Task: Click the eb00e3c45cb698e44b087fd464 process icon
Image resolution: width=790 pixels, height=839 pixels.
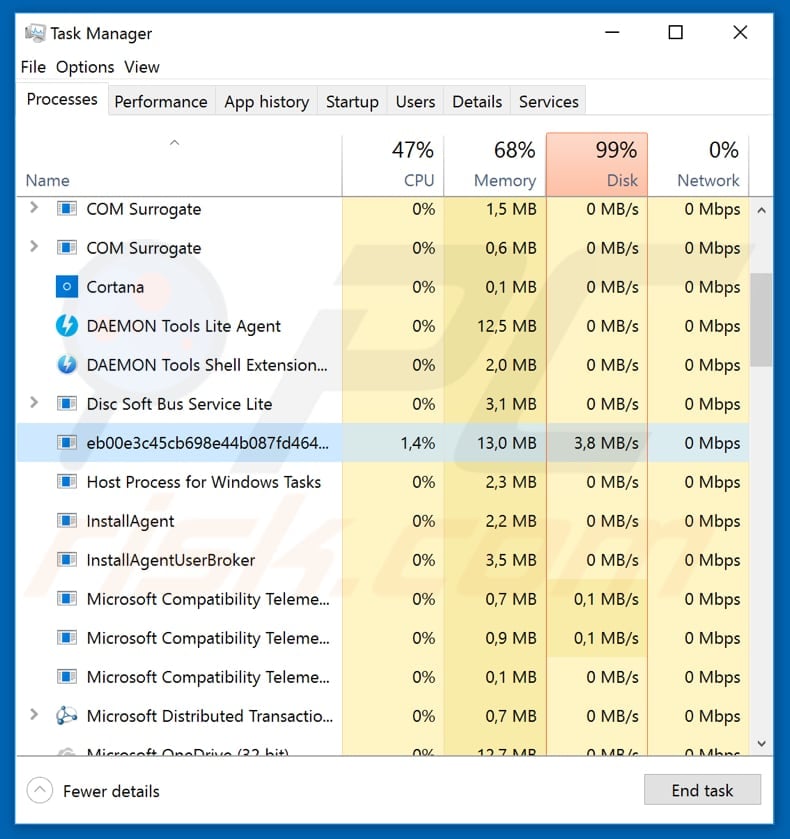Action: tap(67, 443)
